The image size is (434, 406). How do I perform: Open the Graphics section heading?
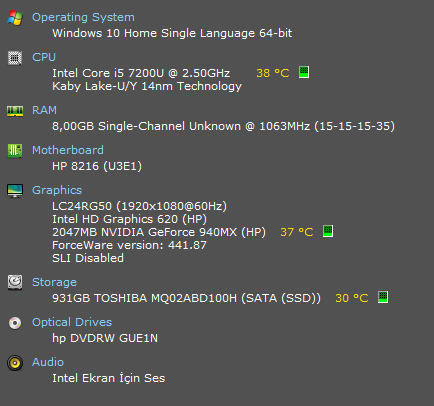(x=57, y=190)
